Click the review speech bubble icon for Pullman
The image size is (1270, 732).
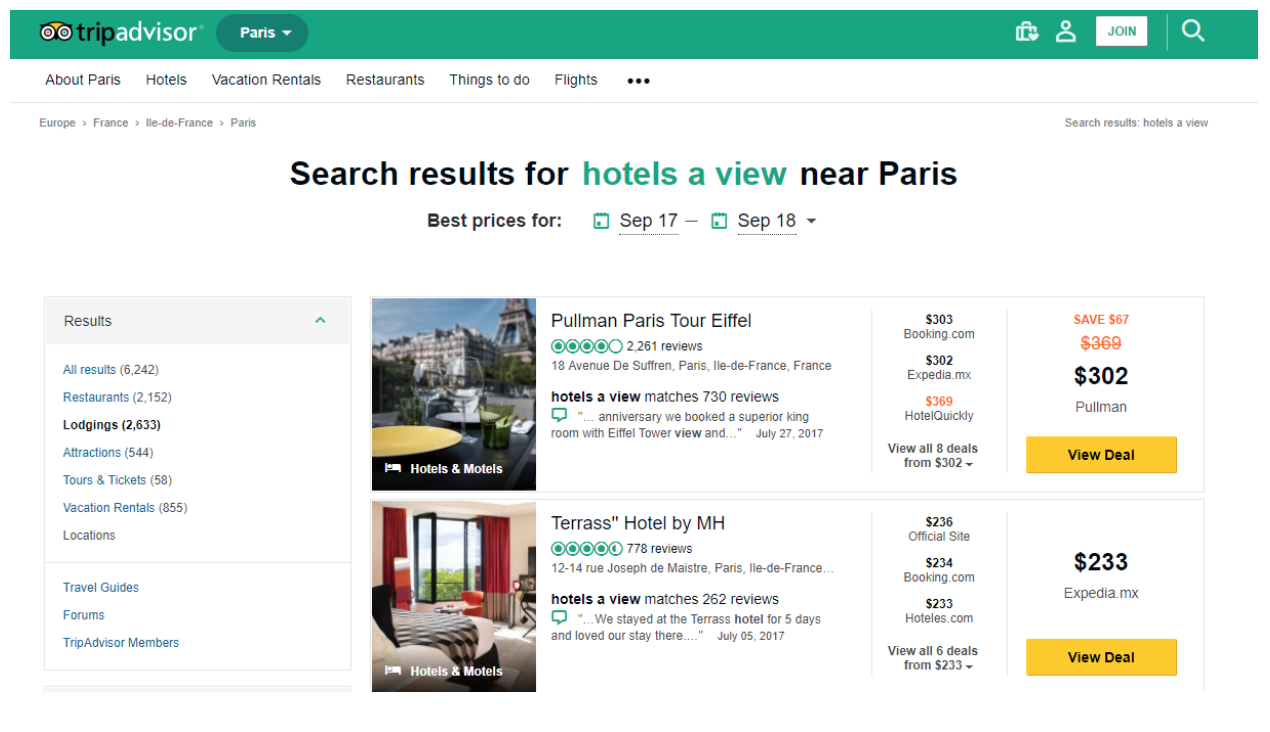point(559,415)
